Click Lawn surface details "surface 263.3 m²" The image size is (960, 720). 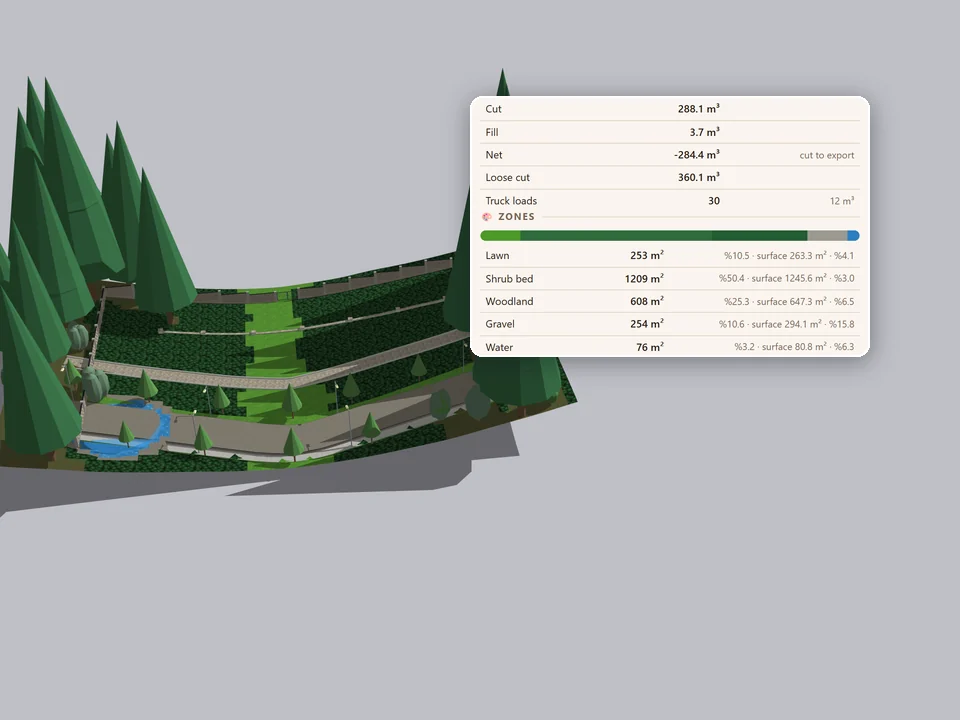click(791, 256)
